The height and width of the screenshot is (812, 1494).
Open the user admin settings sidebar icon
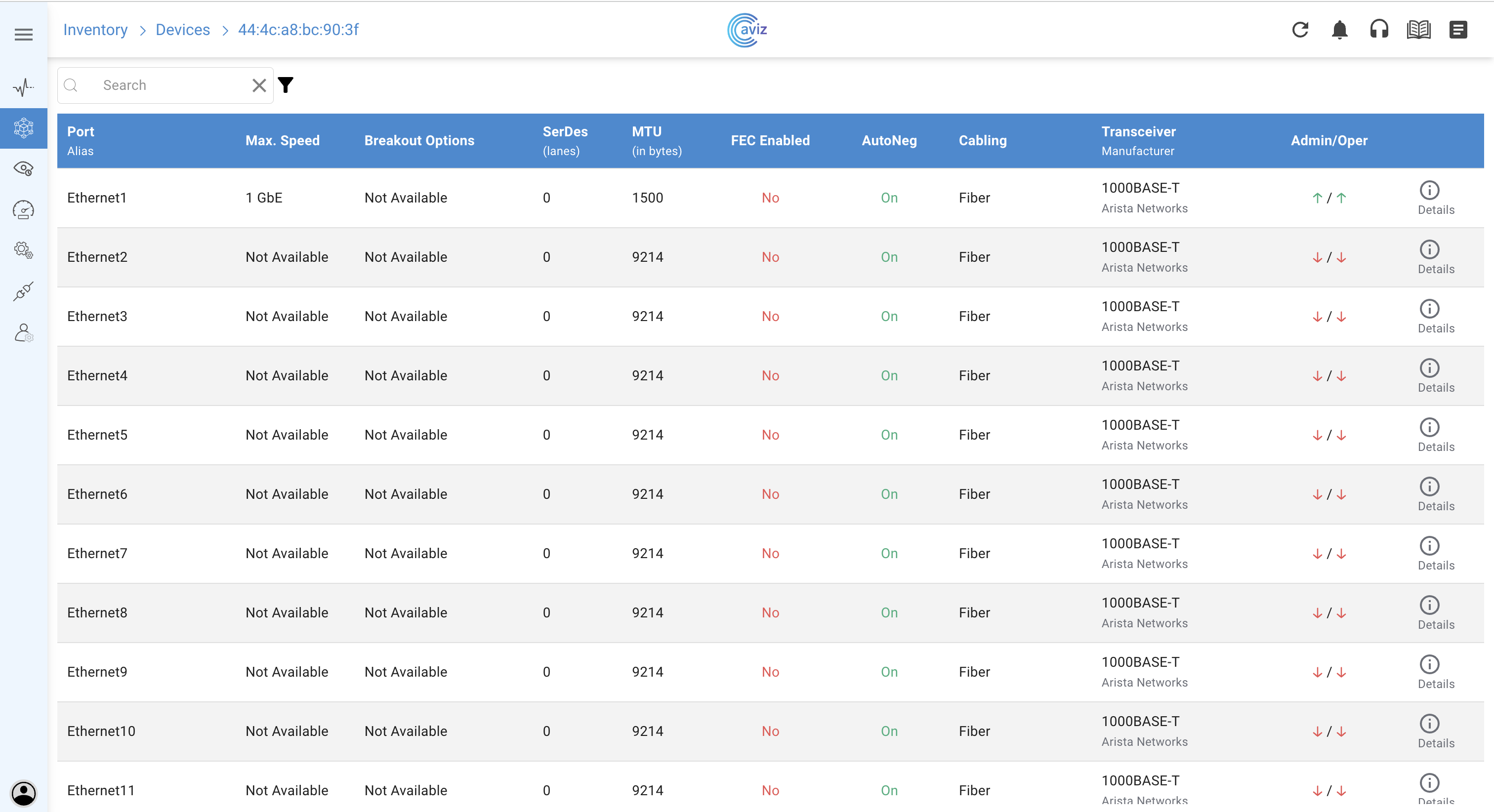[23, 333]
